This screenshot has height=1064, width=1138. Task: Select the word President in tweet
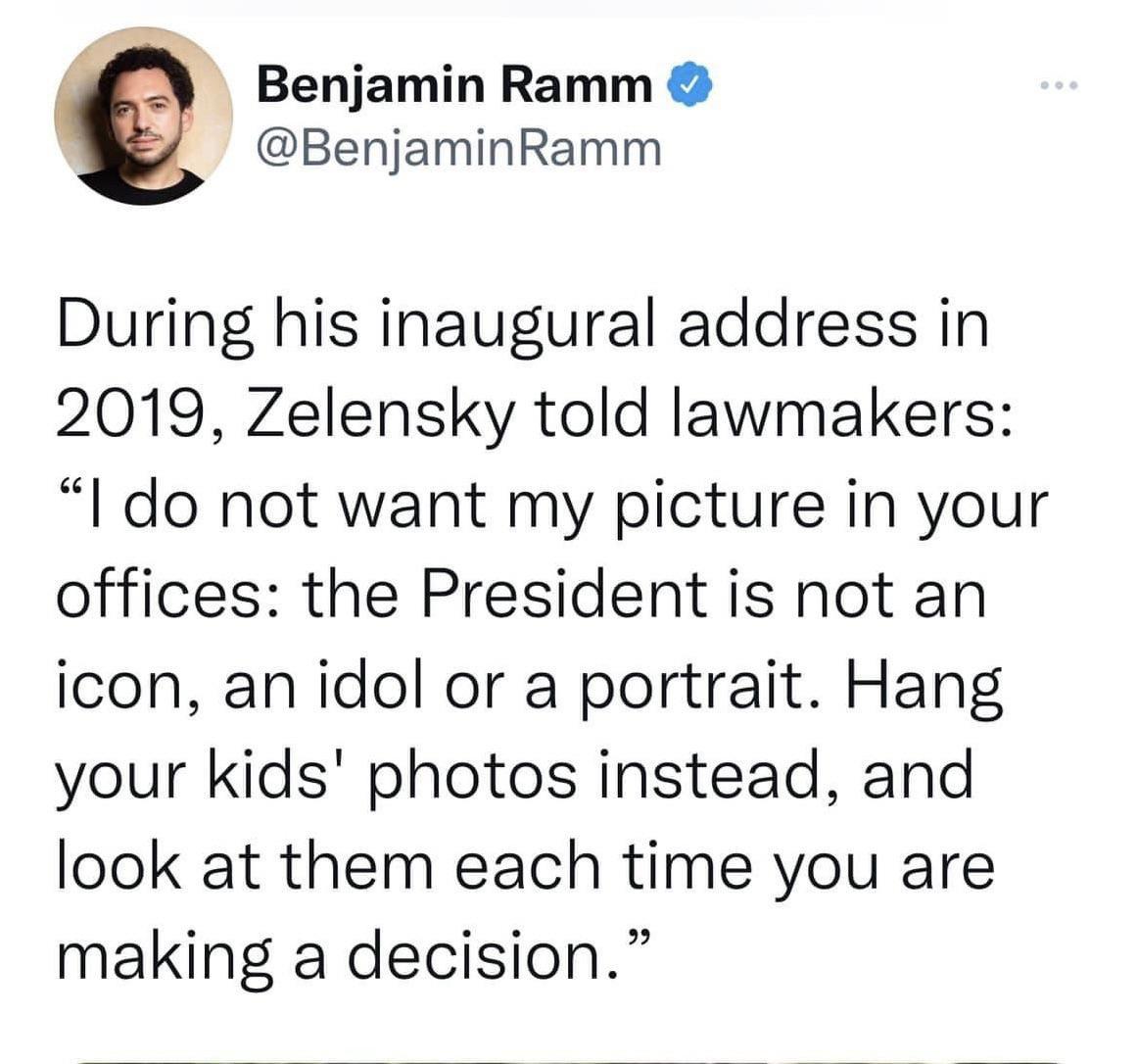pos(564,595)
